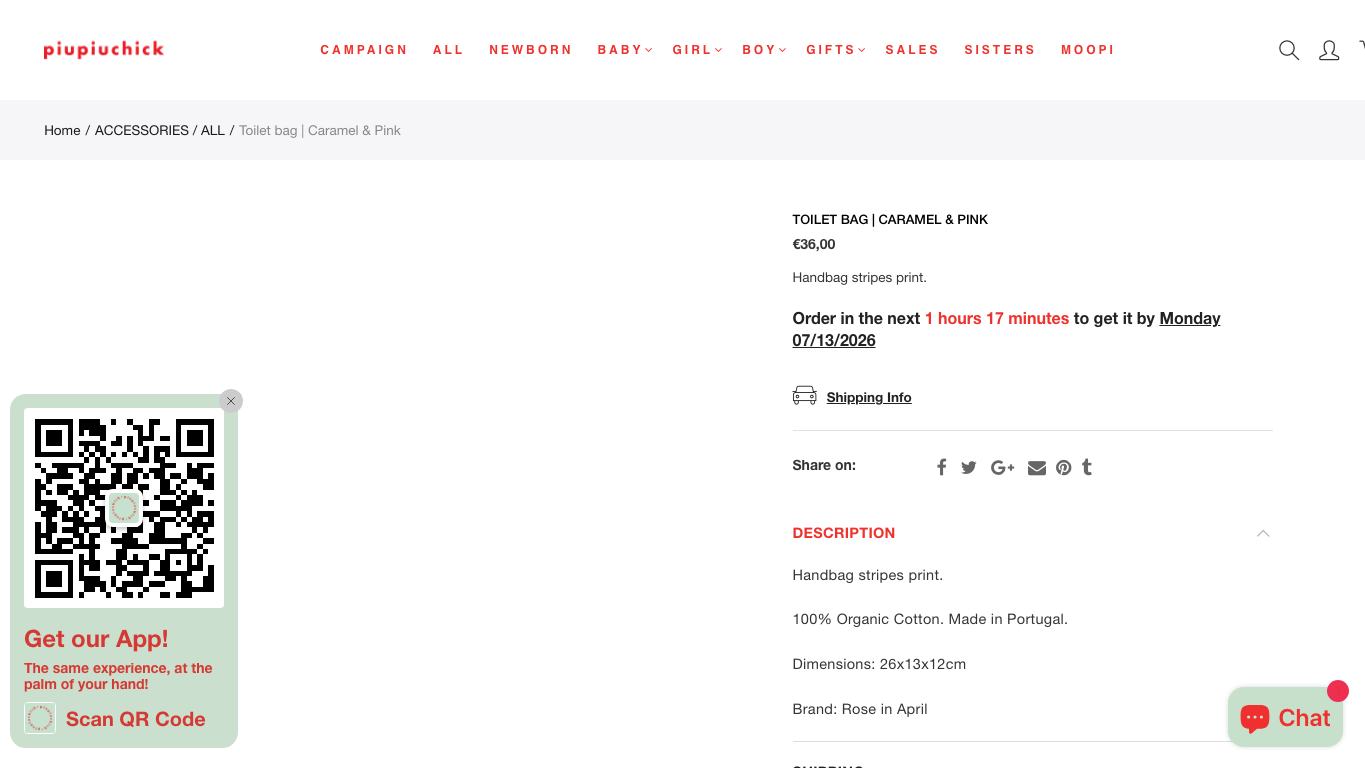
Task: Click the Get our App! heading
Action: (x=96, y=639)
